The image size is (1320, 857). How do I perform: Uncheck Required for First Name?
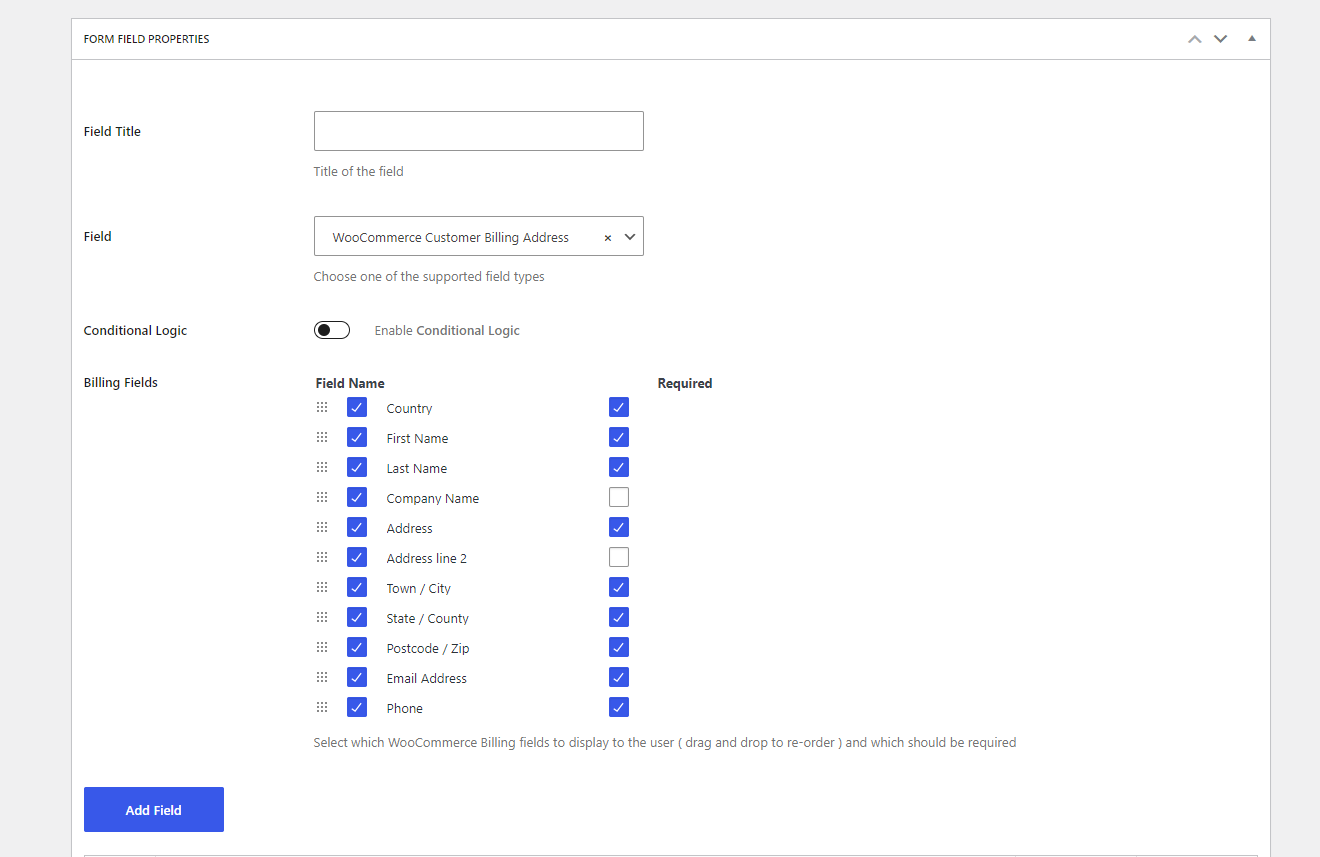pyautogui.click(x=619, y=437)
